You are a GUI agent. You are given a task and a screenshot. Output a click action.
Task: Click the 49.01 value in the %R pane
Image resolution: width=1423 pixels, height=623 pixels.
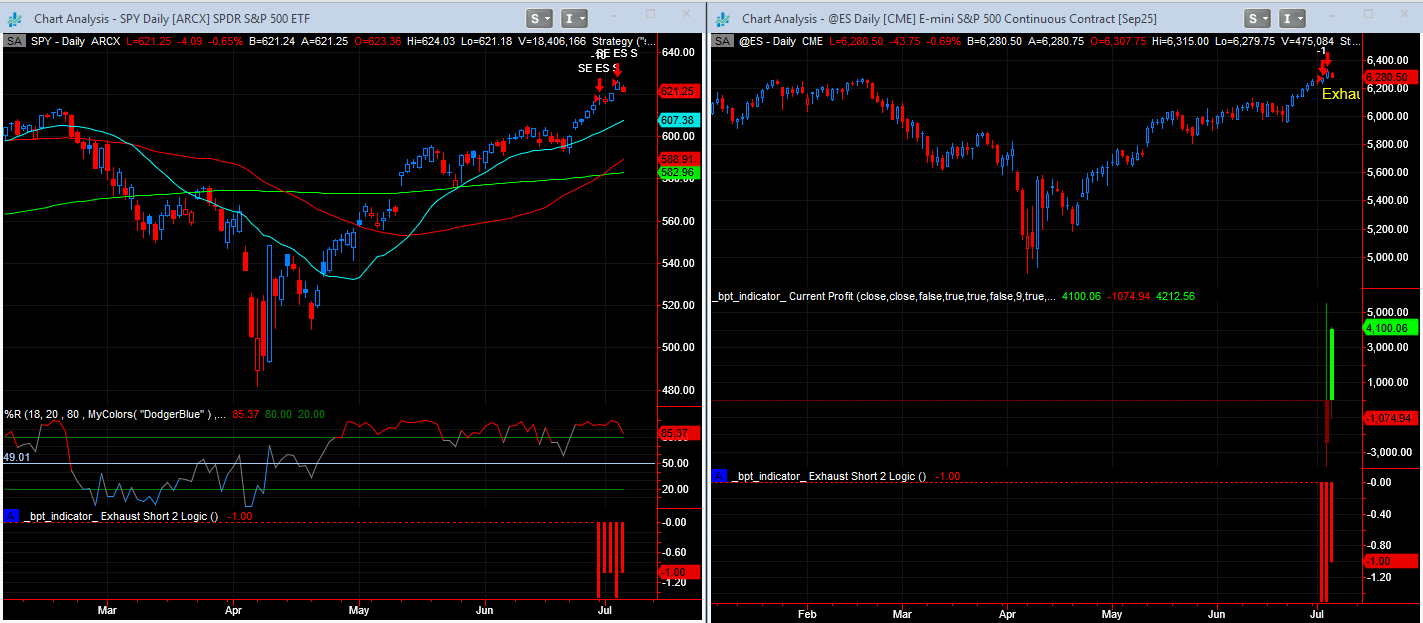click(x=17, y=457)
